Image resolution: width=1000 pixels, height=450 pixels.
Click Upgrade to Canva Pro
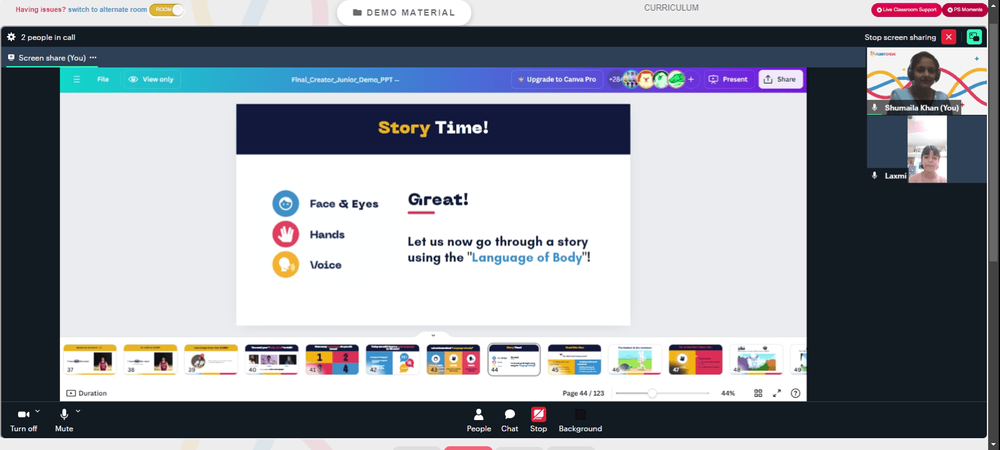click(x=557, y=80)
